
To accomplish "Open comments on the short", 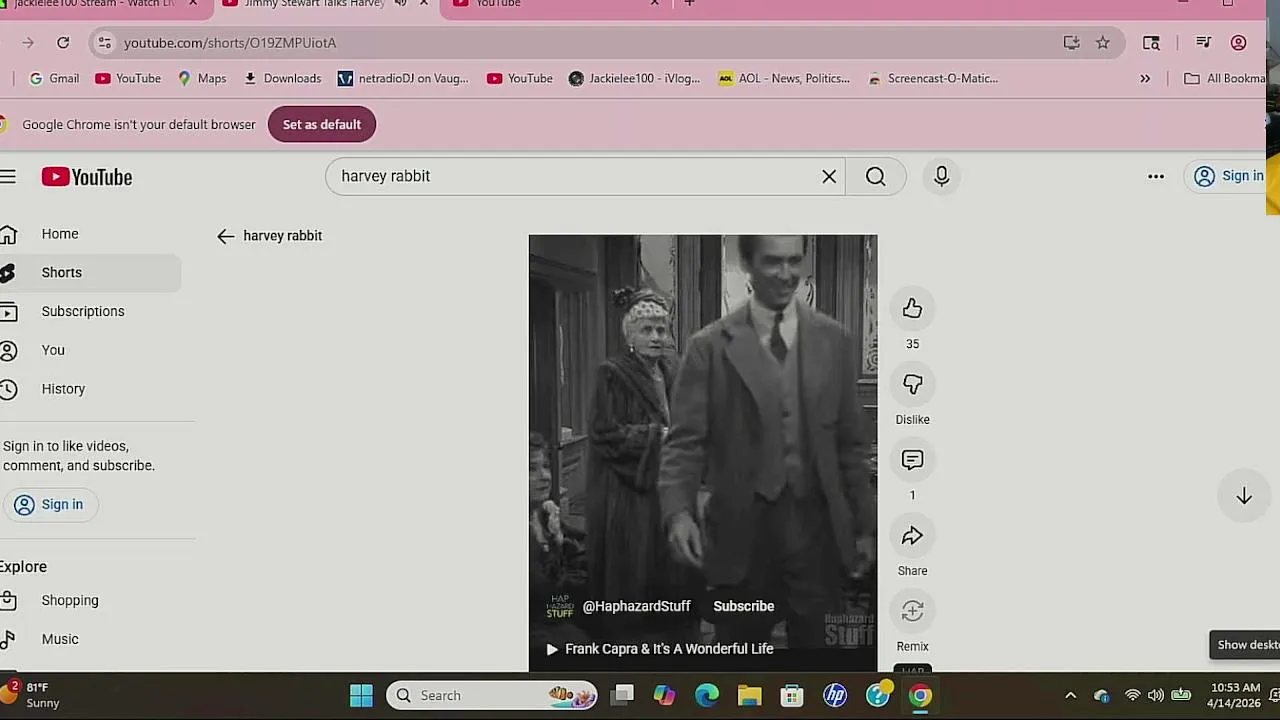I will 912,460.
